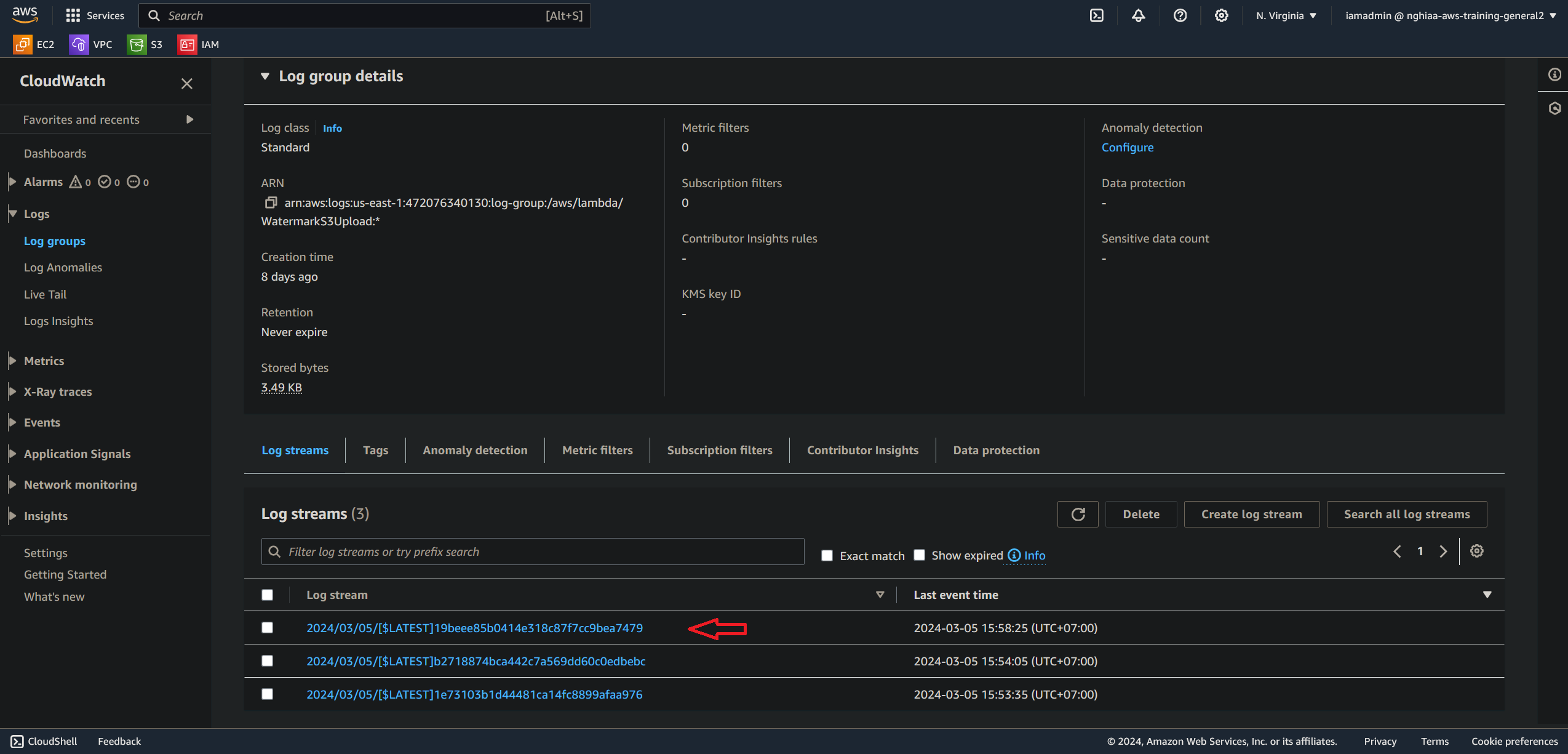Expand Favorites and recents
This screenshot has width=1568, height=754.
189,119
